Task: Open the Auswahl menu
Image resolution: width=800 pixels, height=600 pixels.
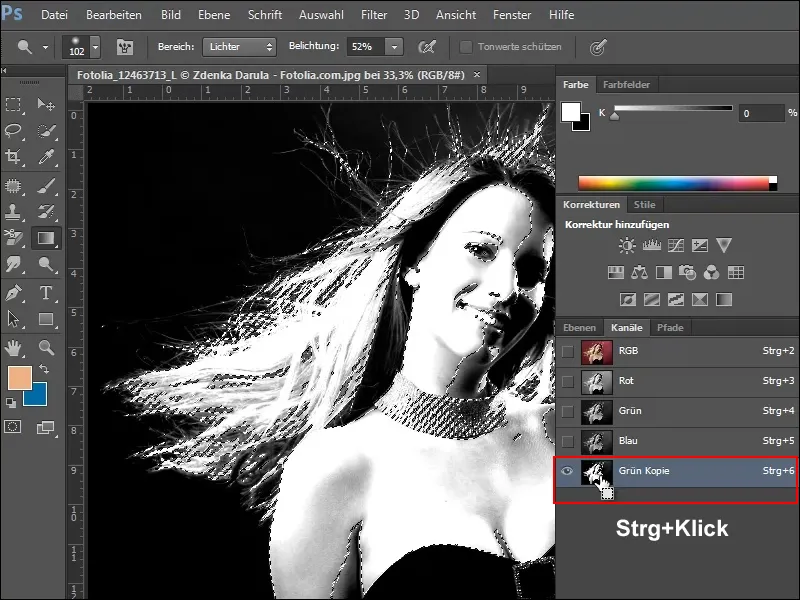Action: (x=321, y=15)
